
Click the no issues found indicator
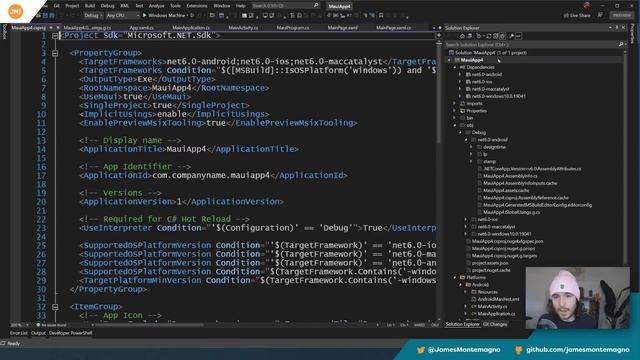pyautogui.click(x=51, y=325)
